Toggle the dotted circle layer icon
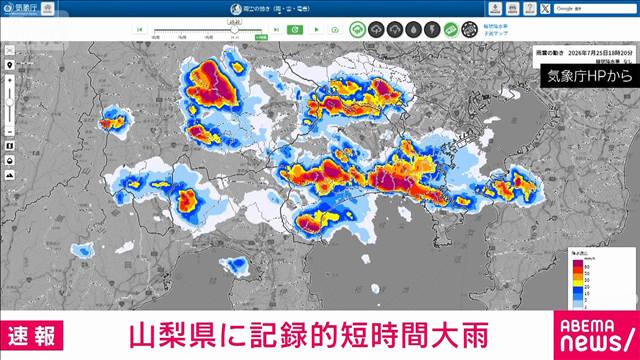 (x=469, y=29)
